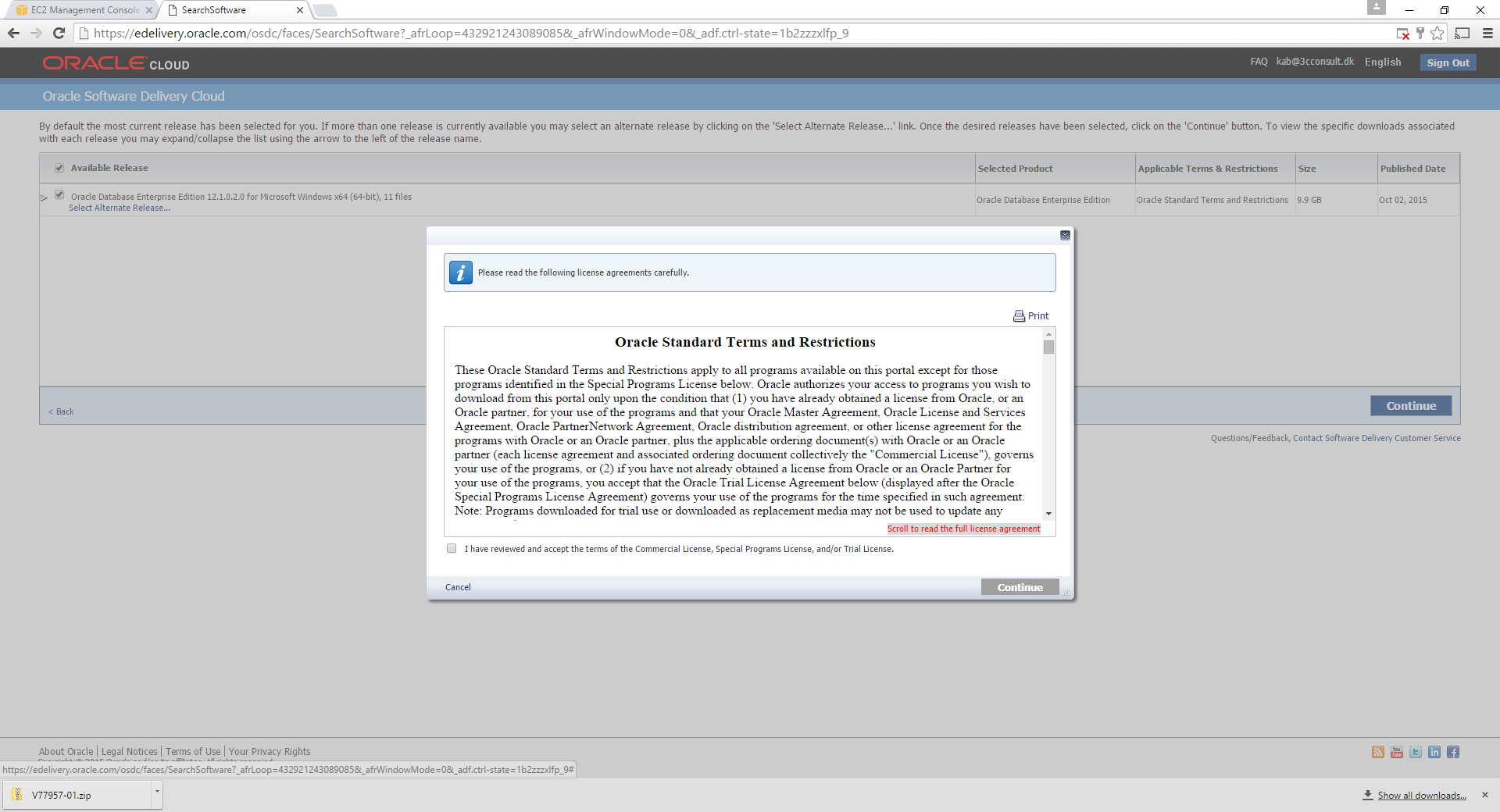Click the license scrollbar down arrow

[1048, 513]
